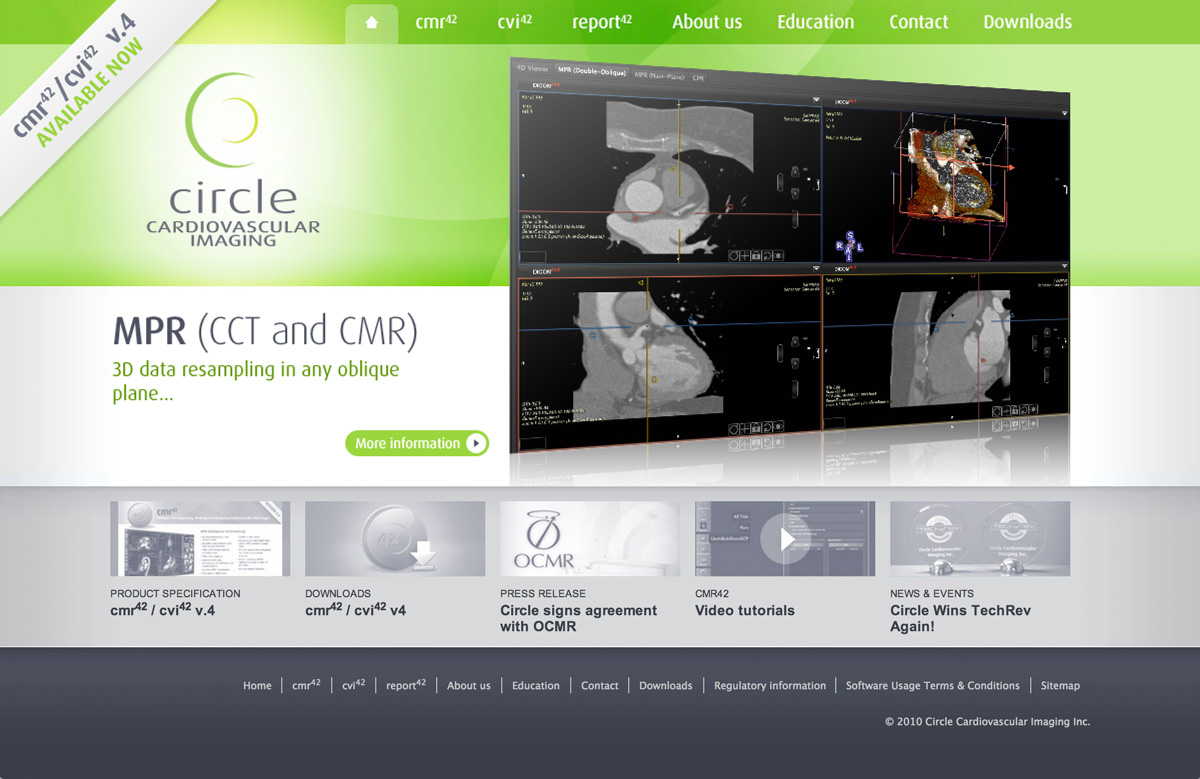Open the 'Video tutorials' link
This screenshot has width=1200, height=779.
tap(745, 610)
